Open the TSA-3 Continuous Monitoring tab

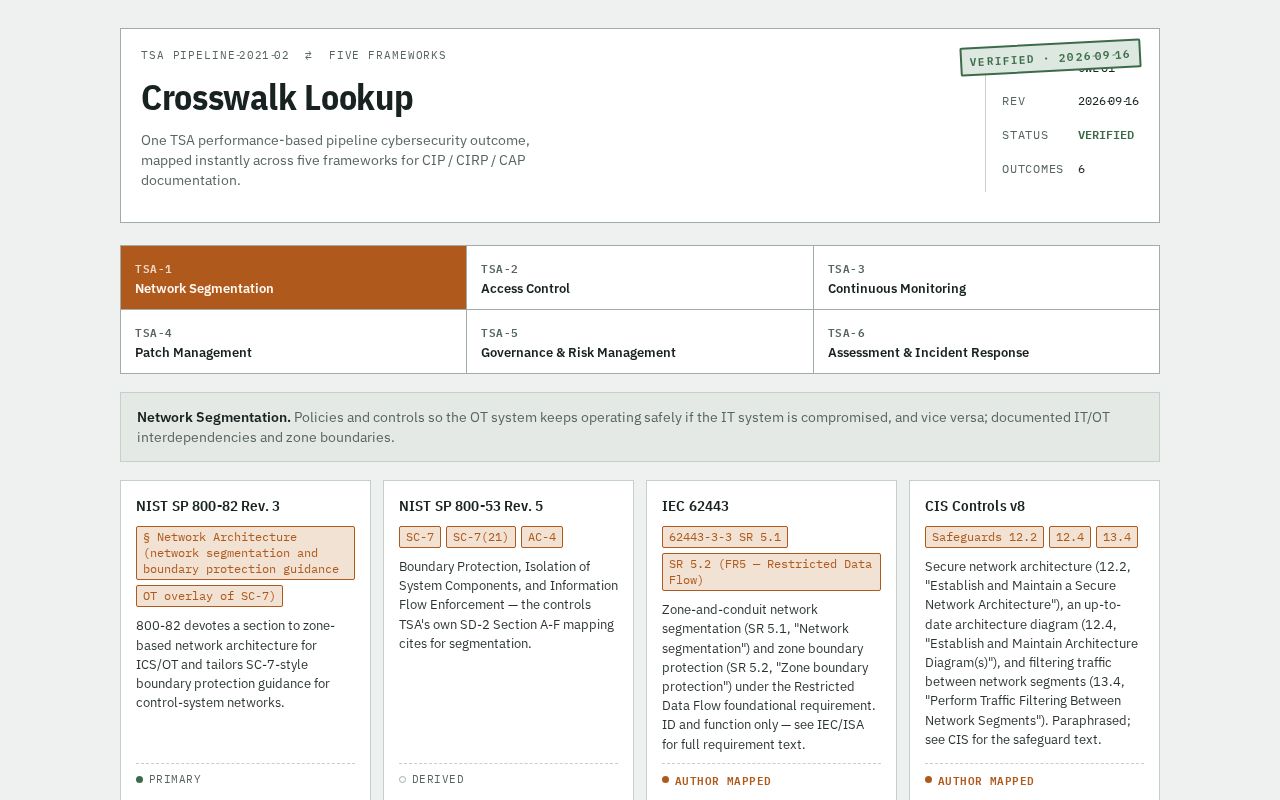point(986,278)
